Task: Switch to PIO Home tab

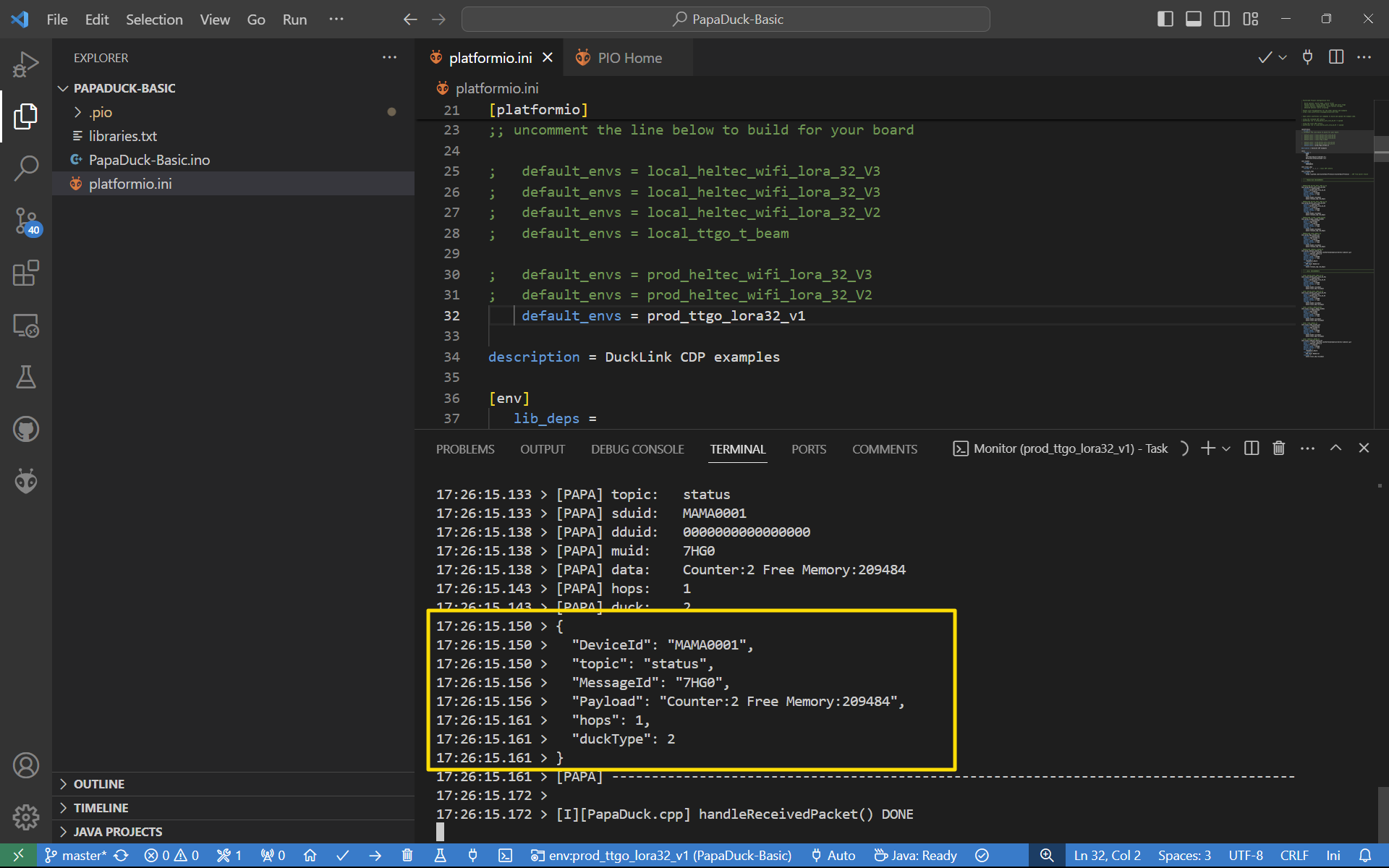Action: (628, 58)
